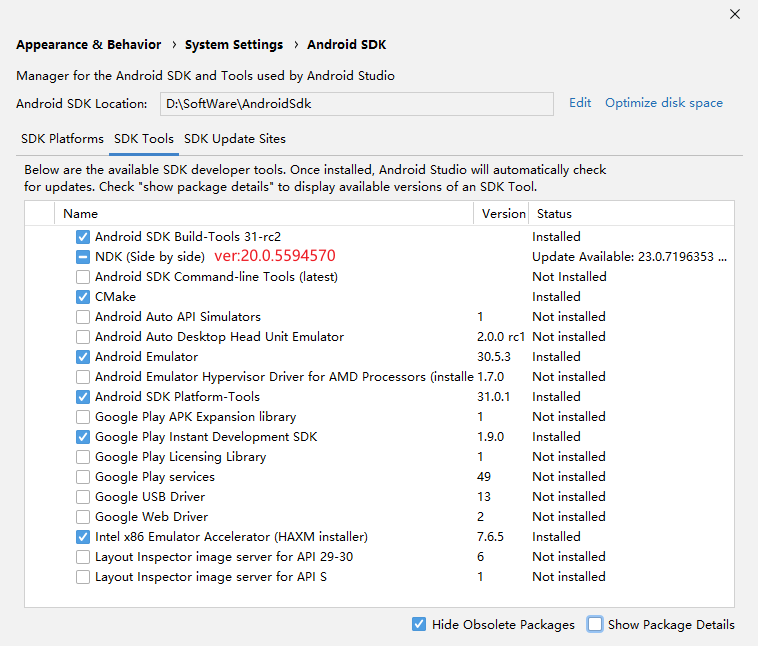Image resolution: width=758 pixels, height=646 pixels.
Task: Select the 'Android Emulator' row name
Action: (x=146, y=357)
